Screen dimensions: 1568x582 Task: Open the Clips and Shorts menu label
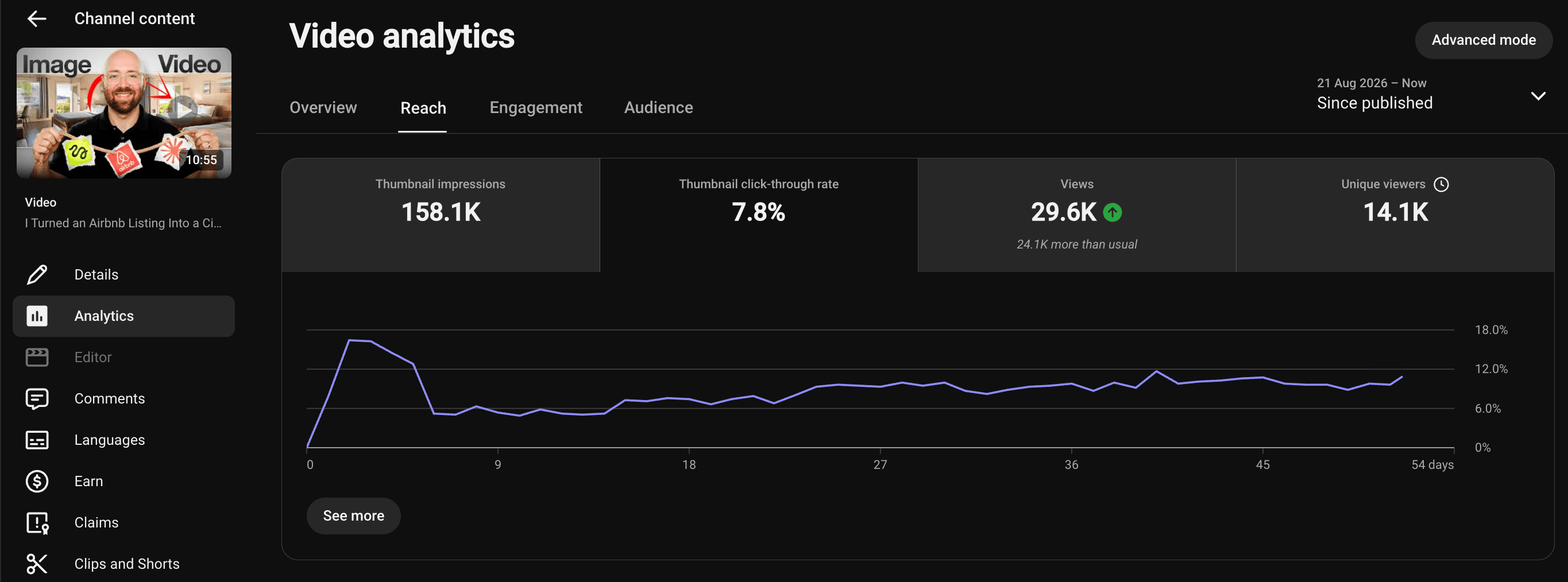(x=126, y=564)
